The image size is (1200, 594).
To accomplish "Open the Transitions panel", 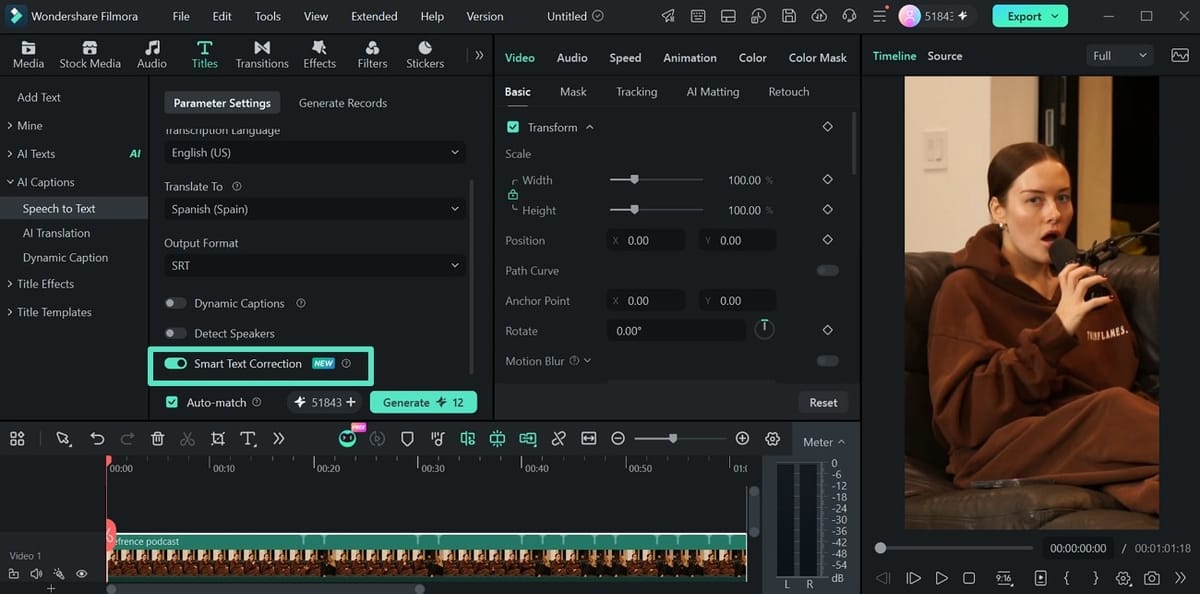I will pos(262,55).
